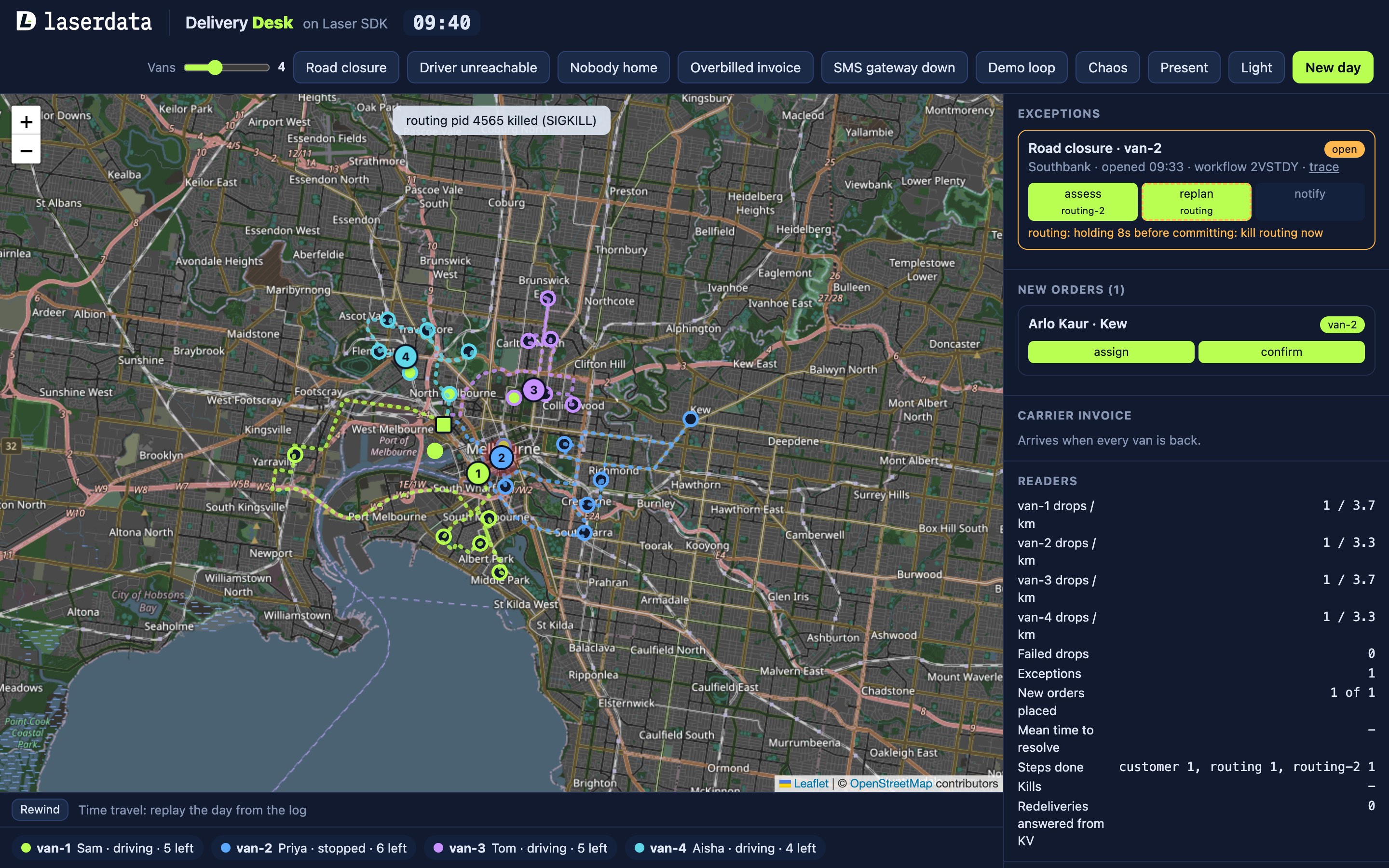Select van marker number 1 on map

pos(477,474)
